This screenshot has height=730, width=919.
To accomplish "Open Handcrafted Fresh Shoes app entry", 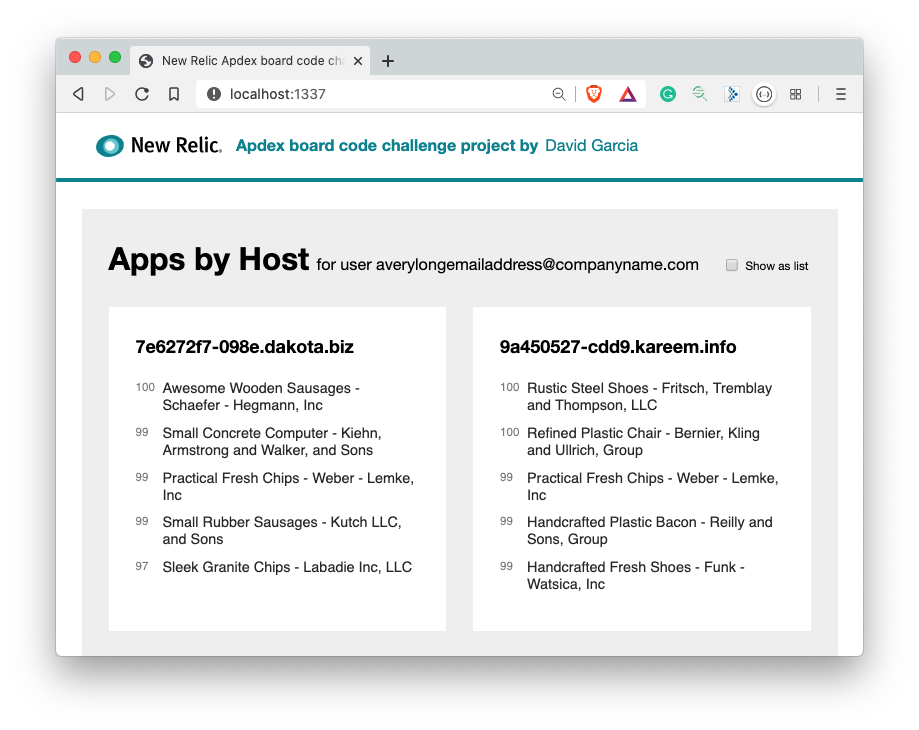I will [636, 575].
